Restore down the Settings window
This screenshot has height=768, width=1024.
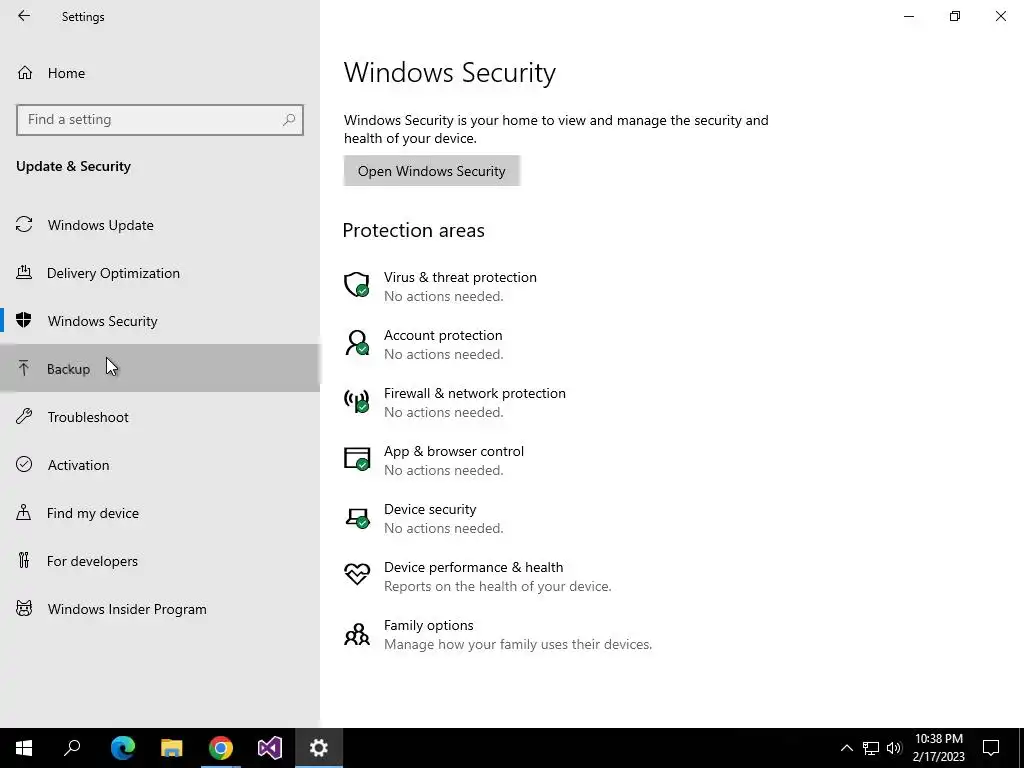(955, 16)
